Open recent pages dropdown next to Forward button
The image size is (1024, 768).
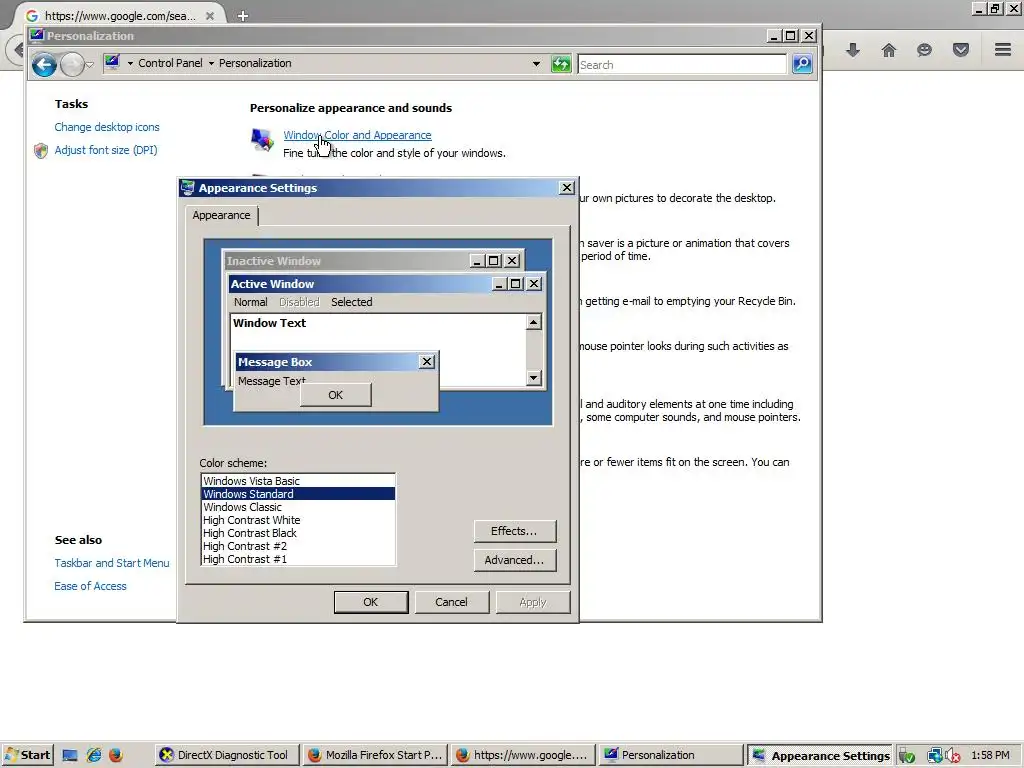pyautogui.click(x=90, y=65)
